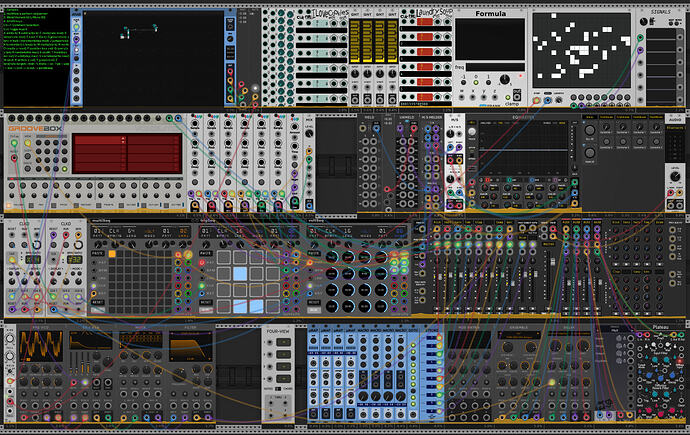Screen dimensions: 690x435
Task: Click the LEVEL knob on the audio module
Action: pyautogui.click(x=675, y=177)
